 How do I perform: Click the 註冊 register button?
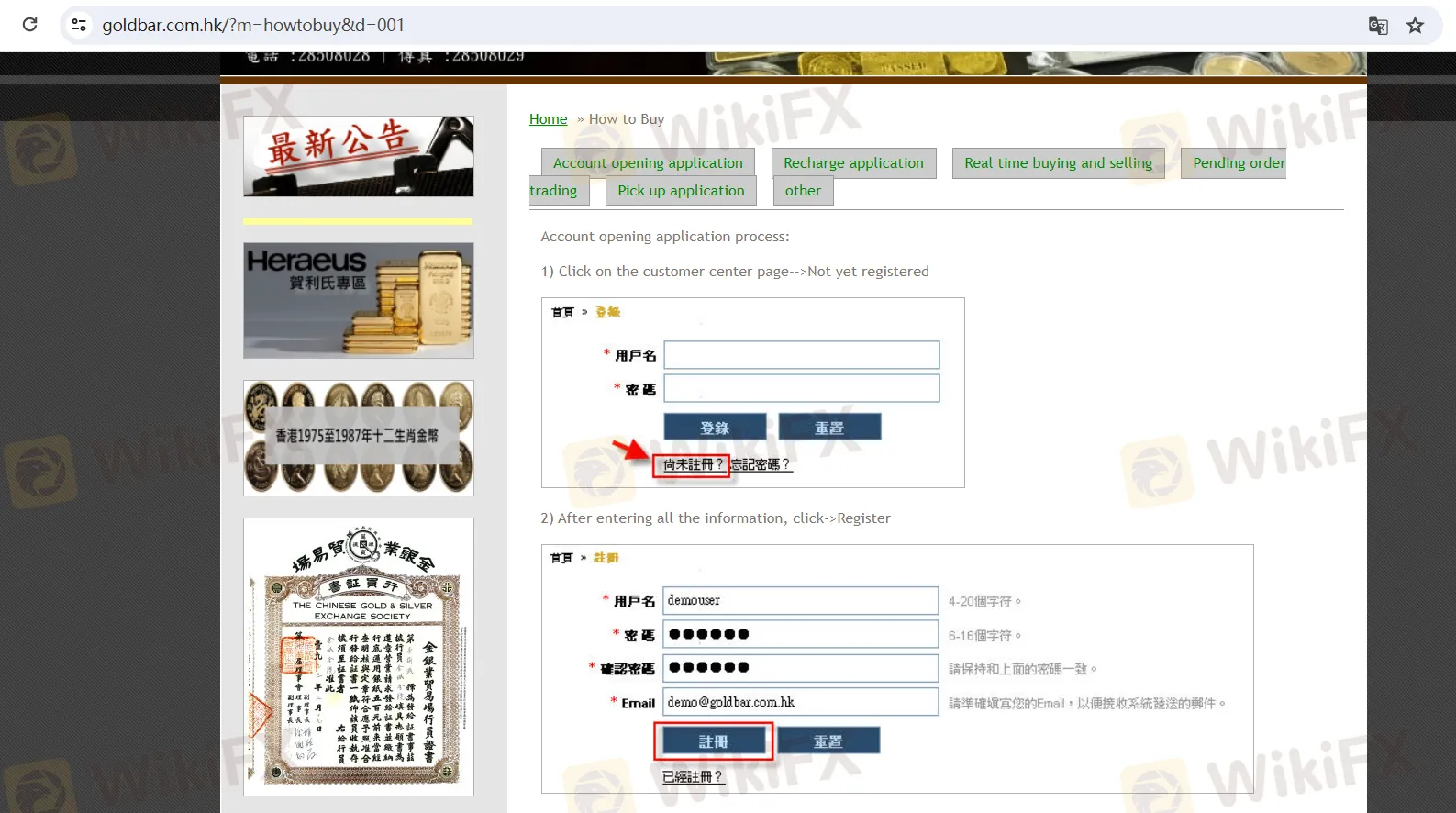713,741
